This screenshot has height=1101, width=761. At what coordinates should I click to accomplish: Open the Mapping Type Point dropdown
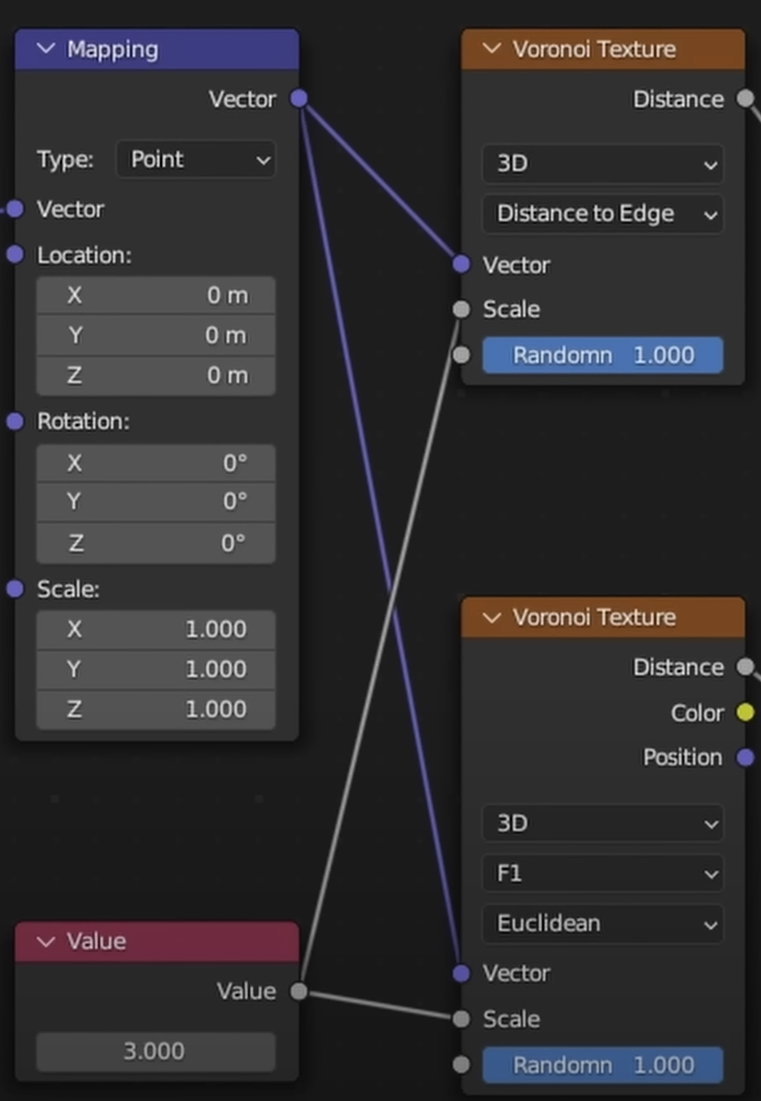[x=196, y=159]
